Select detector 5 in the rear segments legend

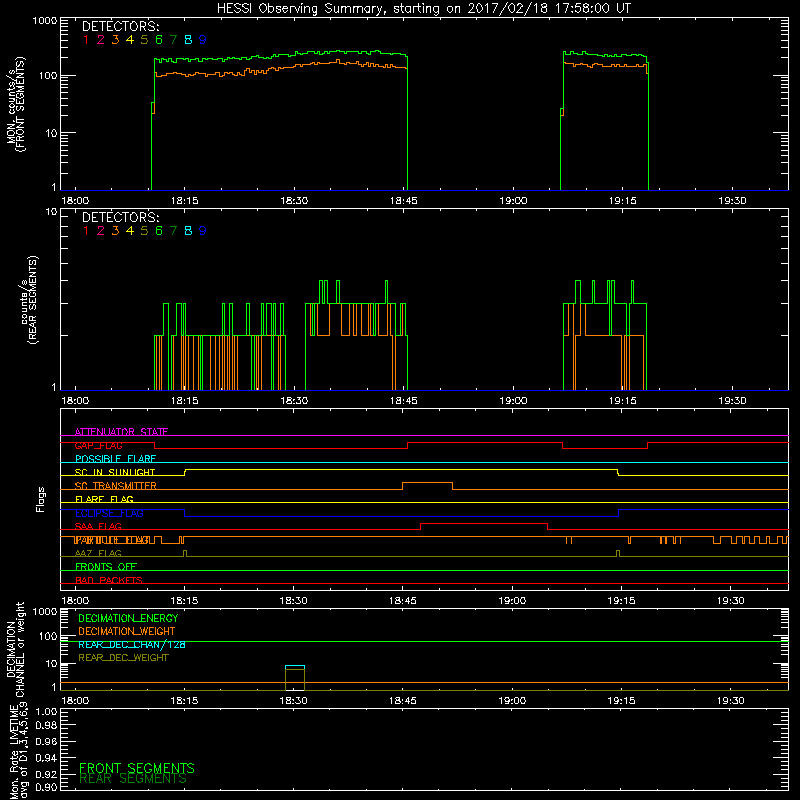(144, 231)
